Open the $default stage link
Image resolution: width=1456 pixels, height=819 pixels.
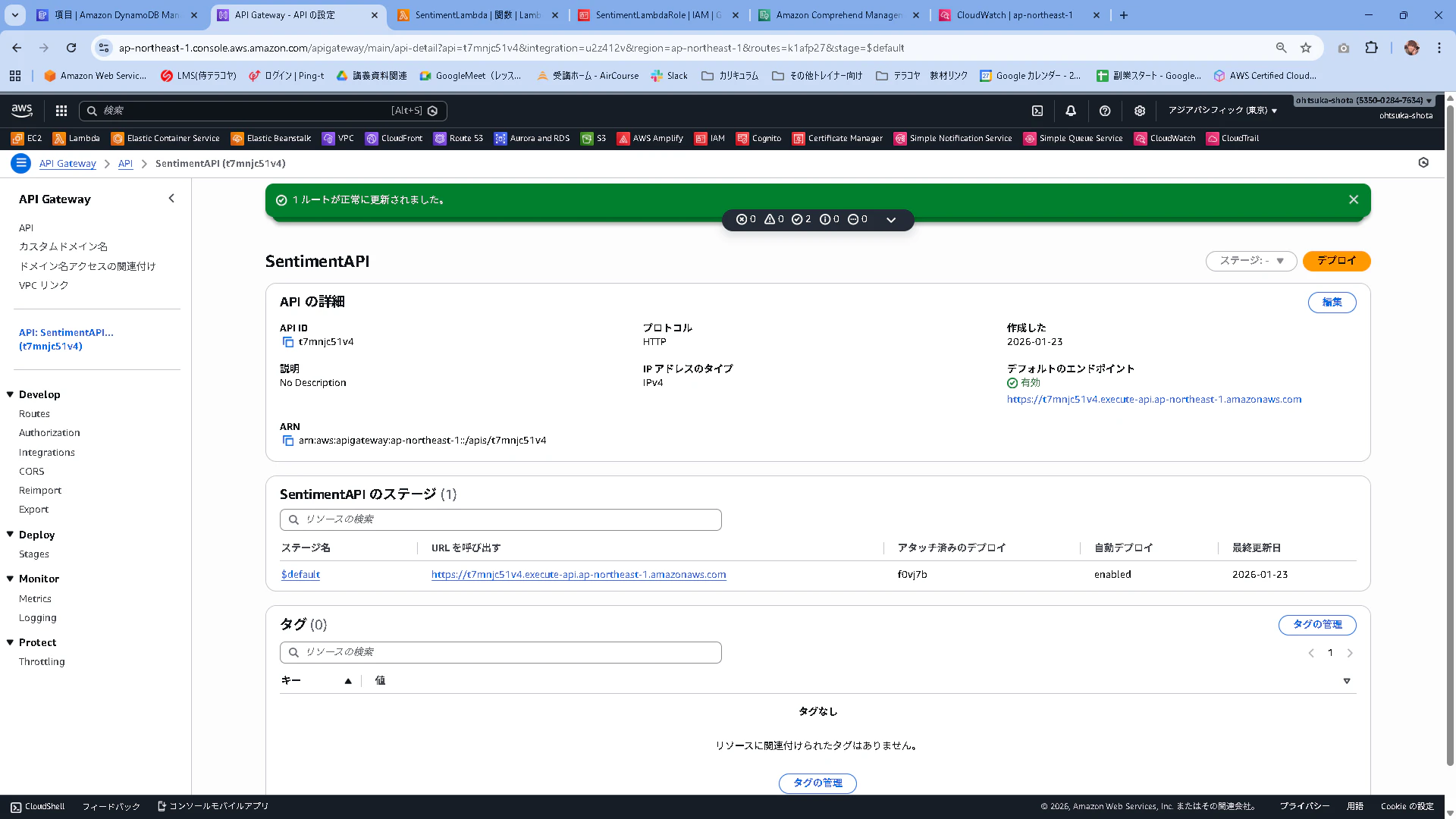click(x=300, y=575)
